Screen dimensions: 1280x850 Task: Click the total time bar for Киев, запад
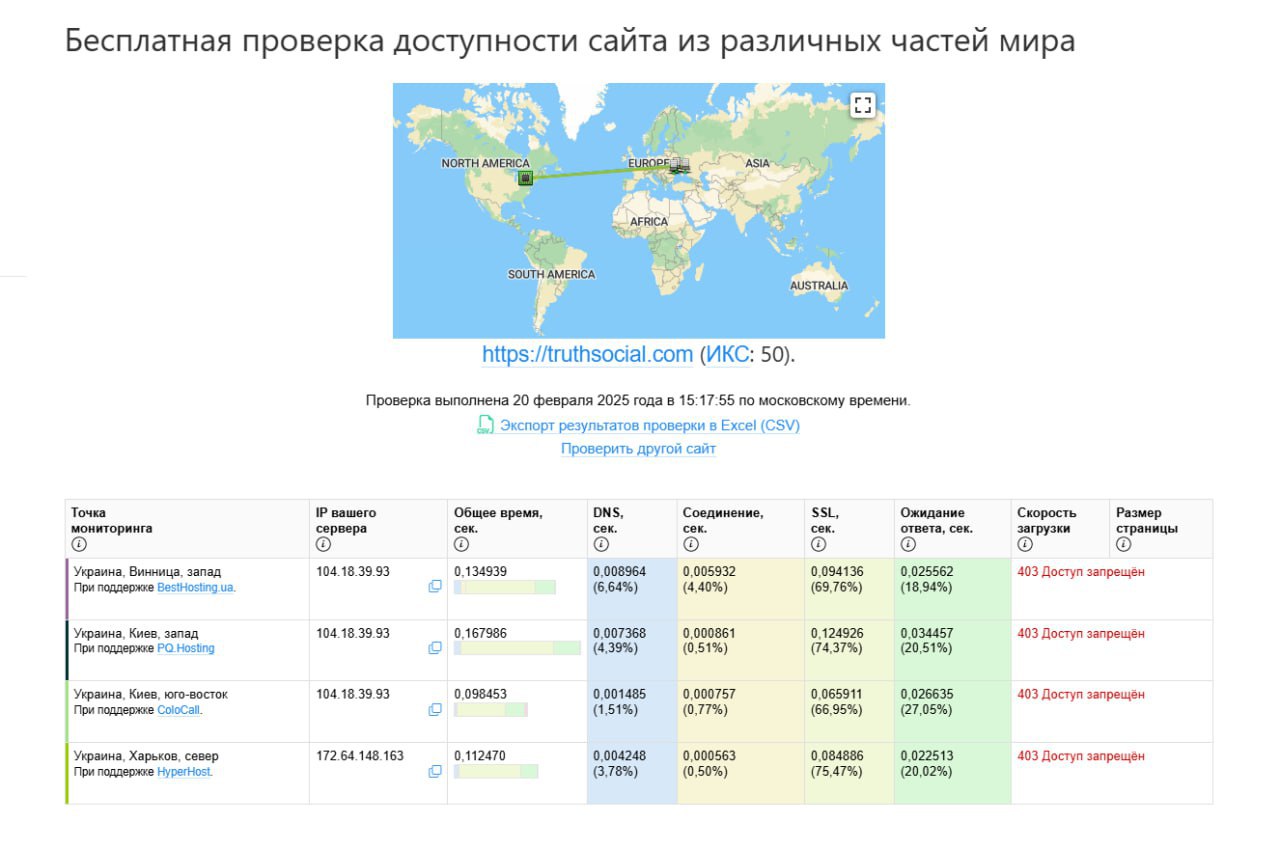pyautogui.click(x=517, y=648)
